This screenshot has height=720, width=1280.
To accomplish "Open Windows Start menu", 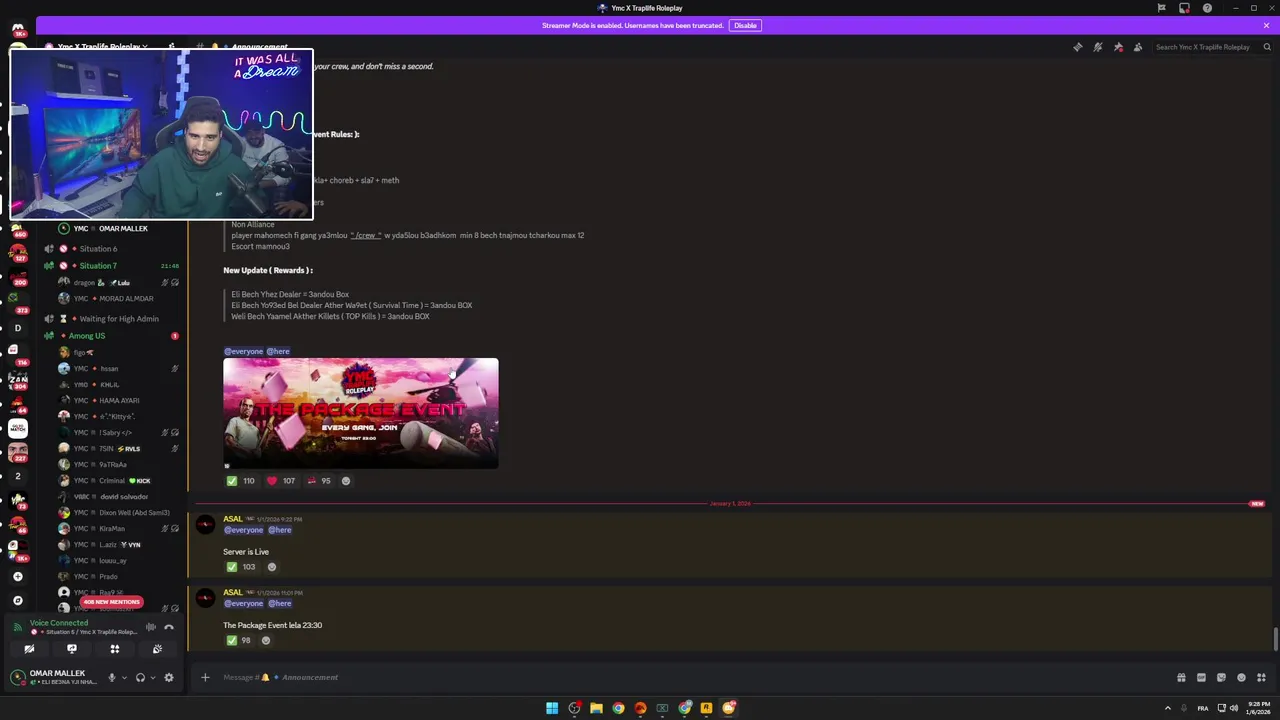I will click(x=552, y=708).
